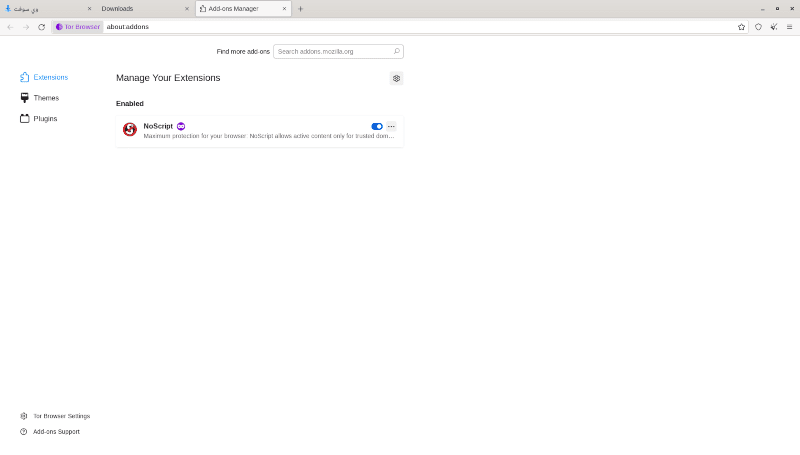The width and height of the screenshot is (800, 455).
Task: Close the Downloads tab
Action: click(187, 9)
